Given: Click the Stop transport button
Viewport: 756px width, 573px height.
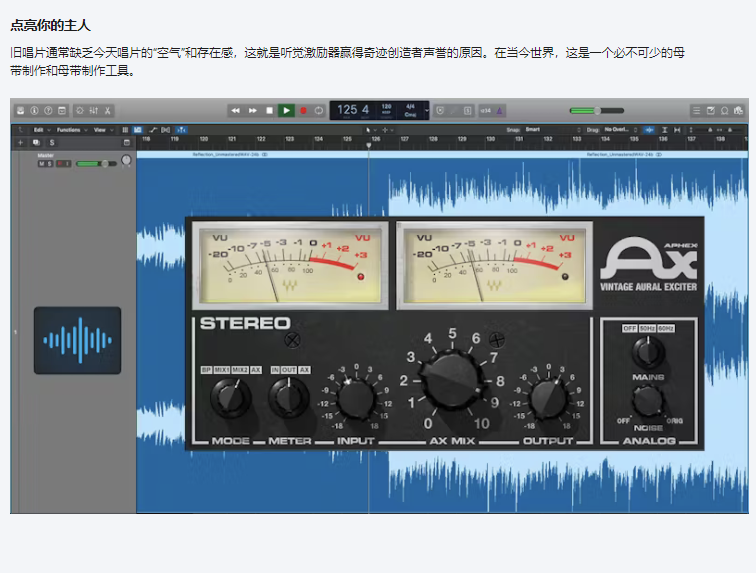Looking at the screenshot, I should click(270, 110).
